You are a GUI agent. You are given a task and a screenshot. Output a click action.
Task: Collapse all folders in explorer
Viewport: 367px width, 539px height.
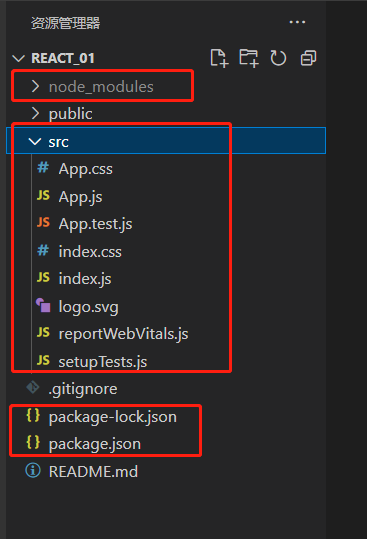click(x=308, y=58)
